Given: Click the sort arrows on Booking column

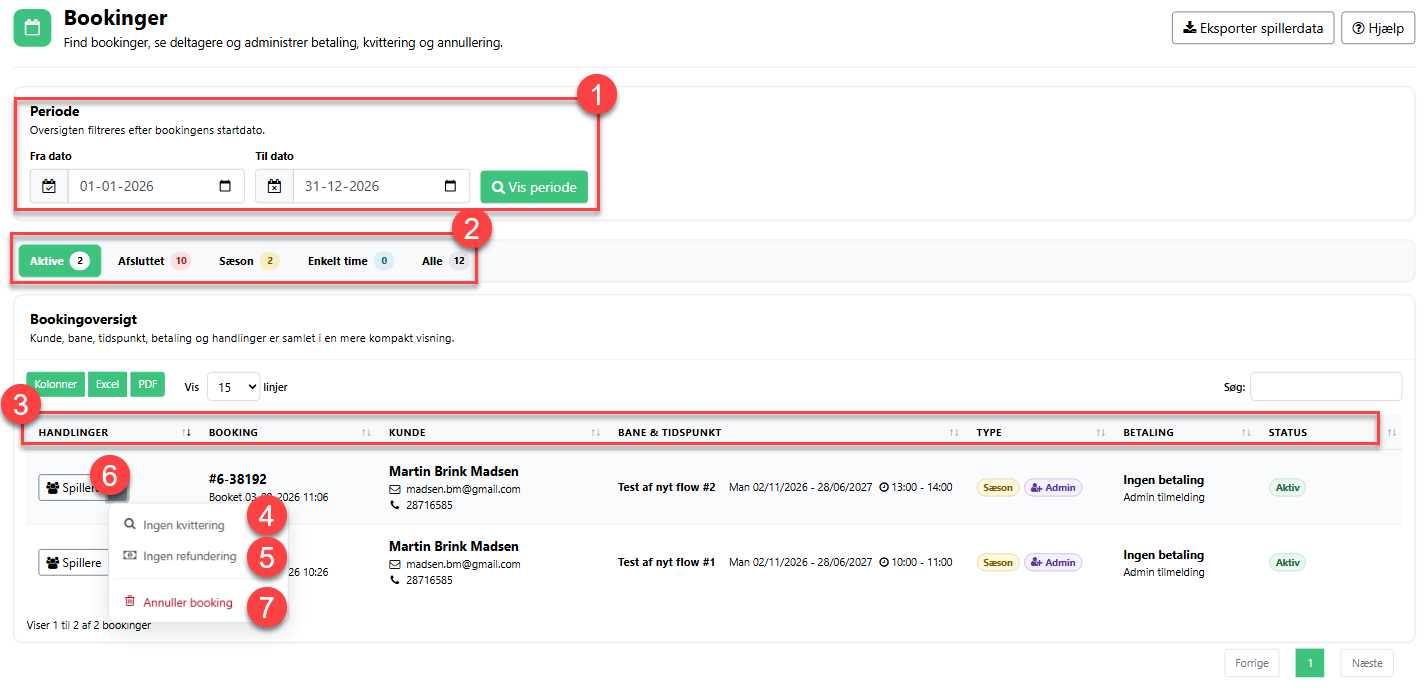Looking at the screenshot, I should click(x=366, y=433).
